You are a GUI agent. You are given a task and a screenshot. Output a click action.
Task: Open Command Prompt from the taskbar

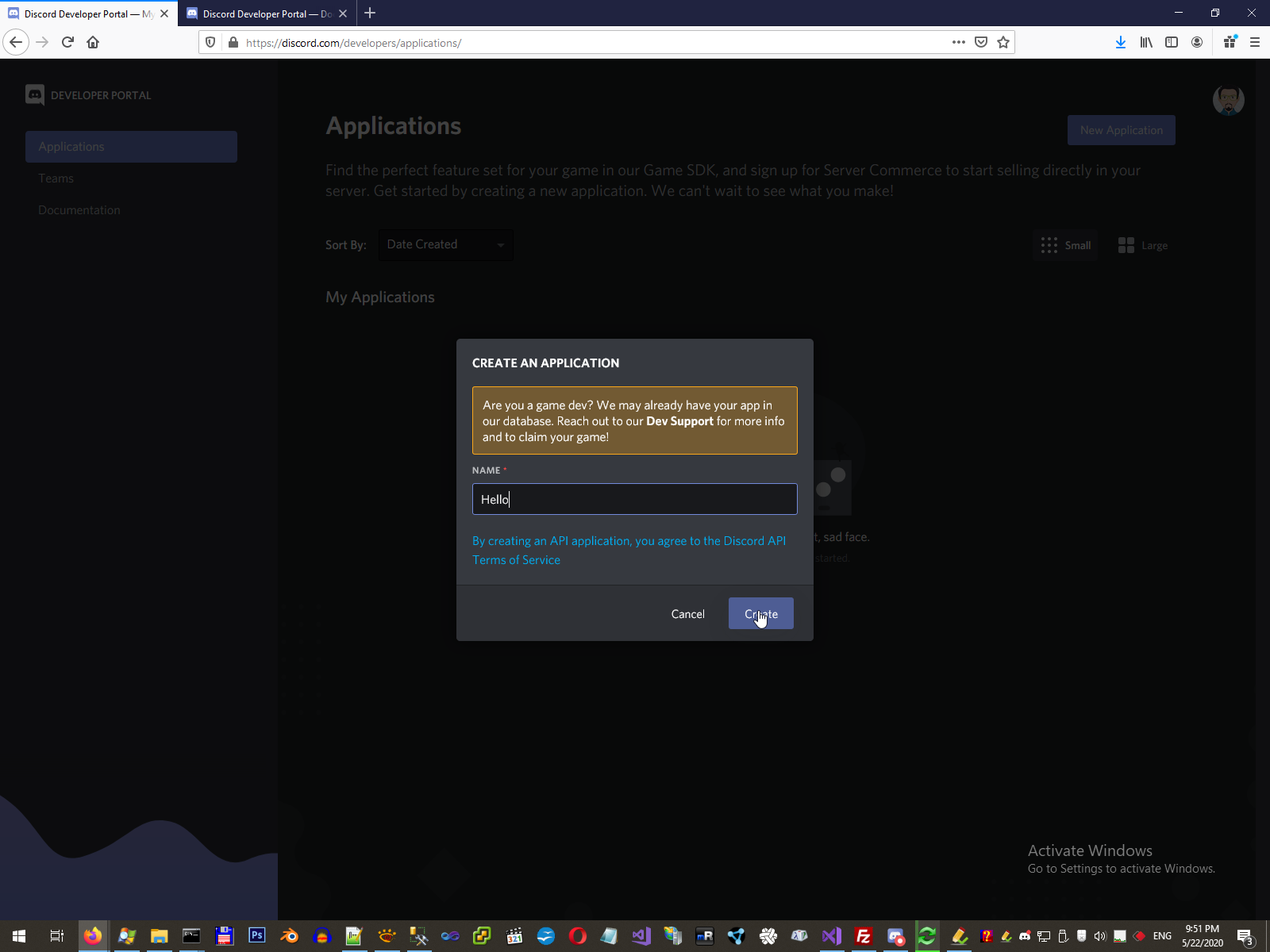coord(191,935)
